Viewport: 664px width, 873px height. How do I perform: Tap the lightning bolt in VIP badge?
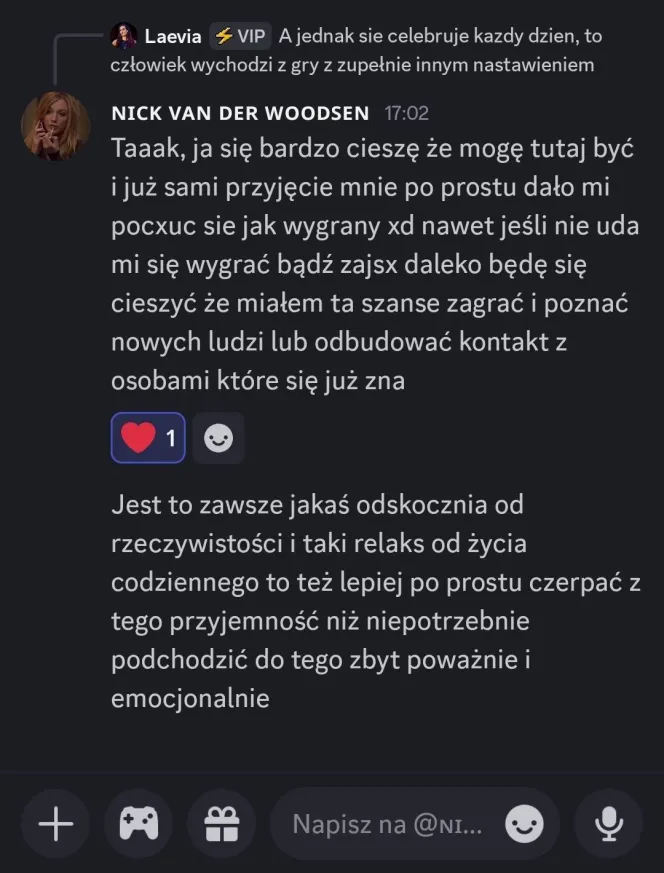222,37
